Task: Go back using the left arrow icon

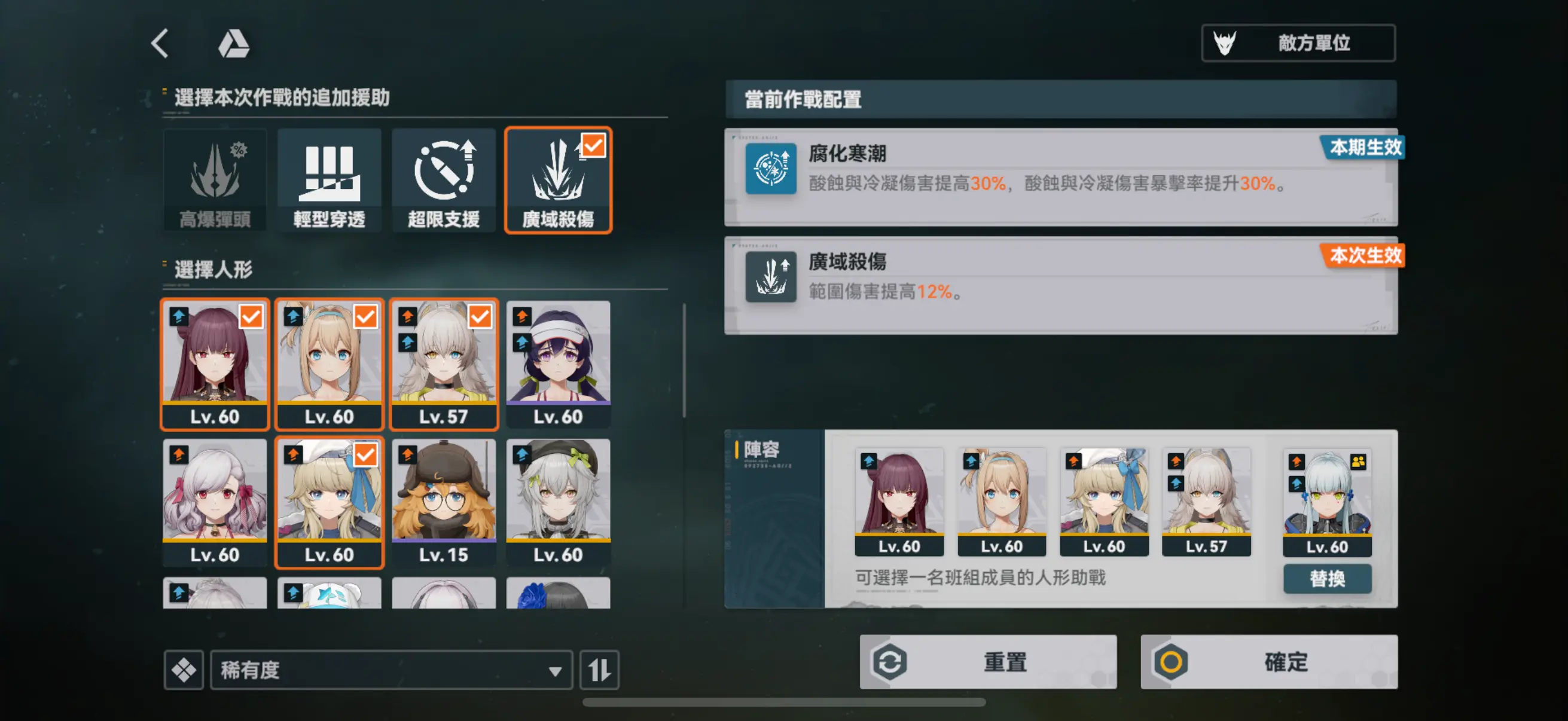Action: click(x=160, y=43)
